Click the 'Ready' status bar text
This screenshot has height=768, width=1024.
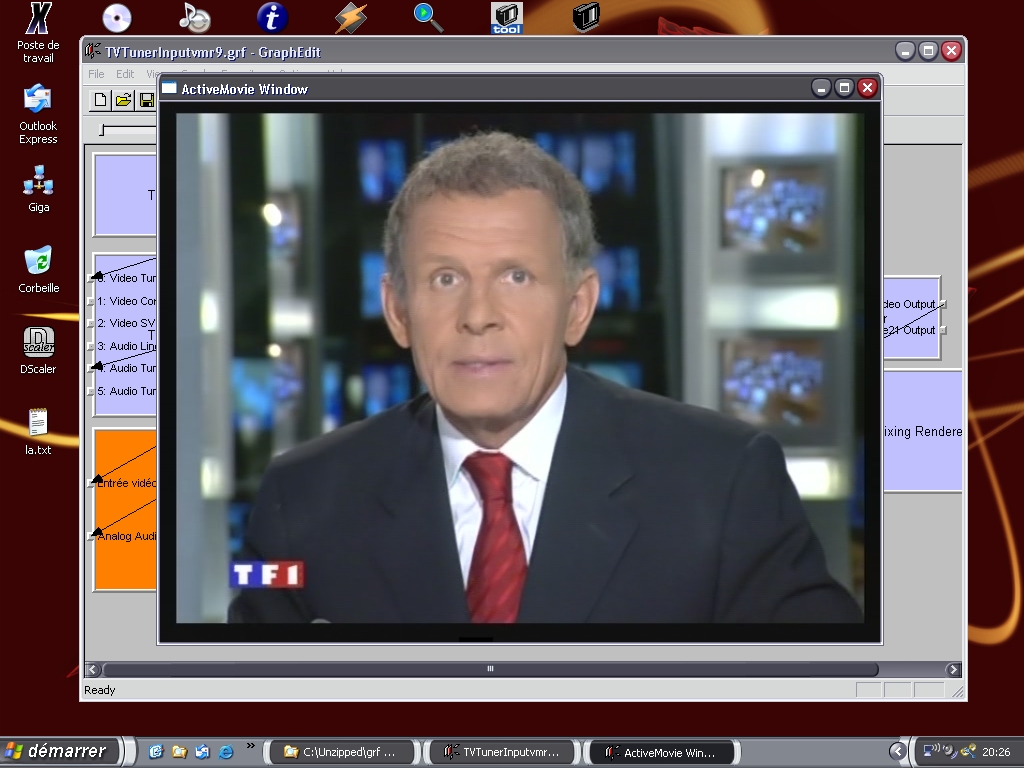pyautogui.click(x=100, y=690)
